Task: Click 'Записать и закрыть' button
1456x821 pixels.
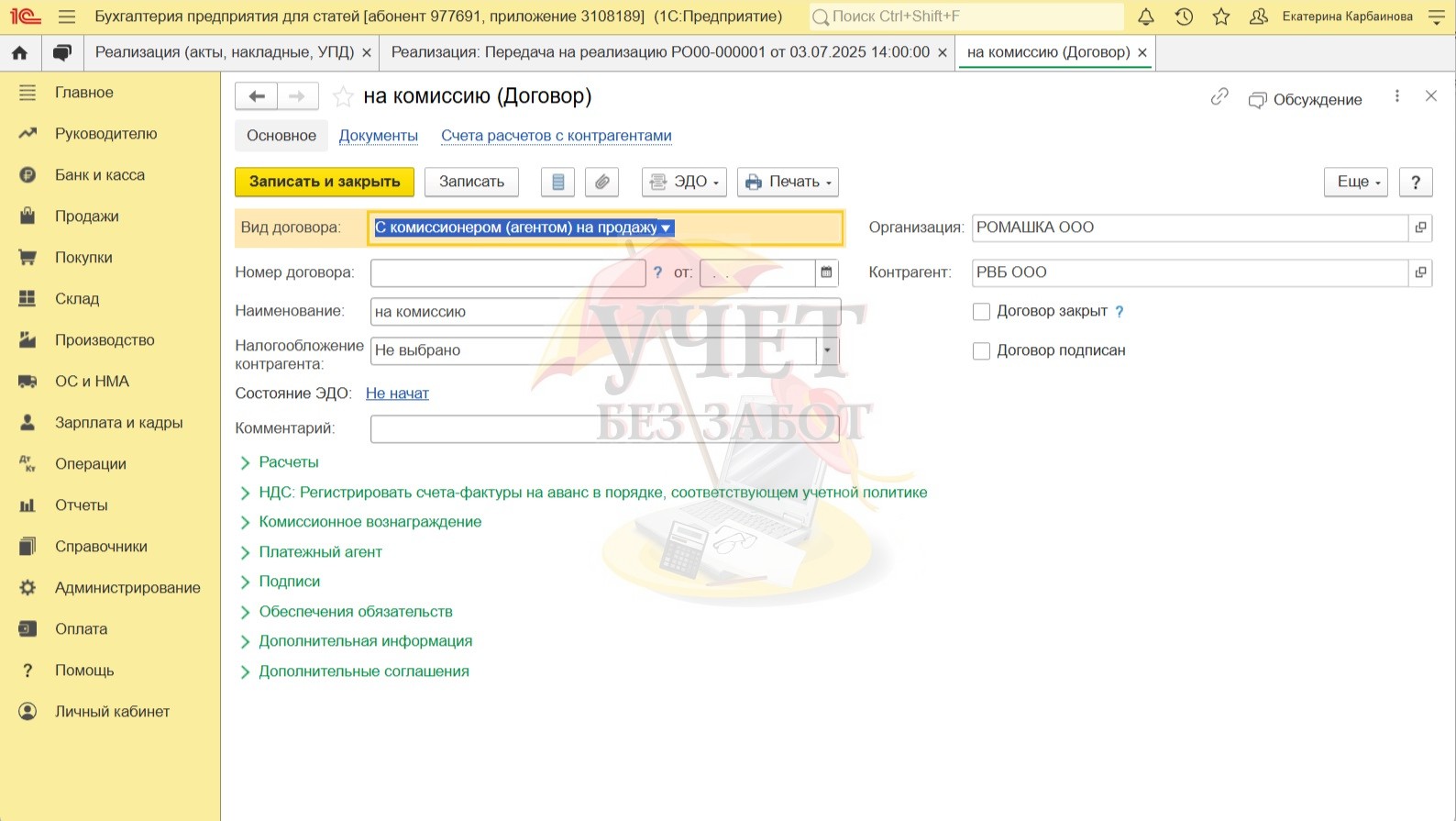Action: coord(325,182)
